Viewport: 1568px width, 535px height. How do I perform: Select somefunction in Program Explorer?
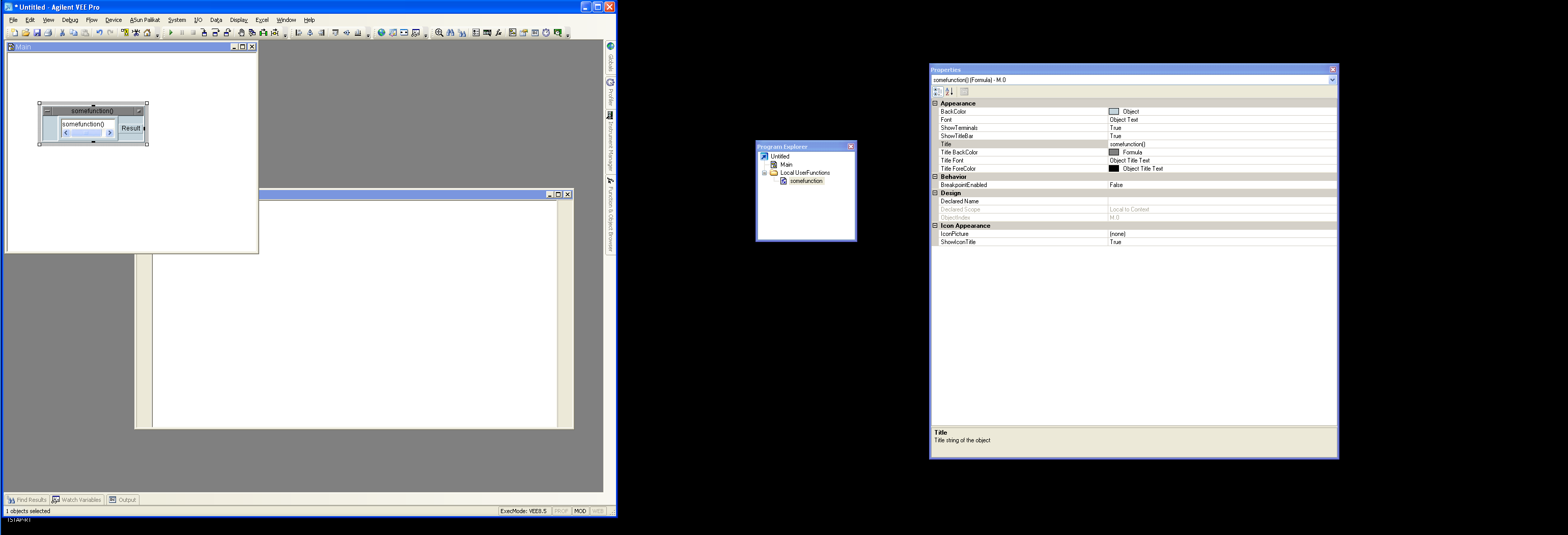tap(806, 181)
